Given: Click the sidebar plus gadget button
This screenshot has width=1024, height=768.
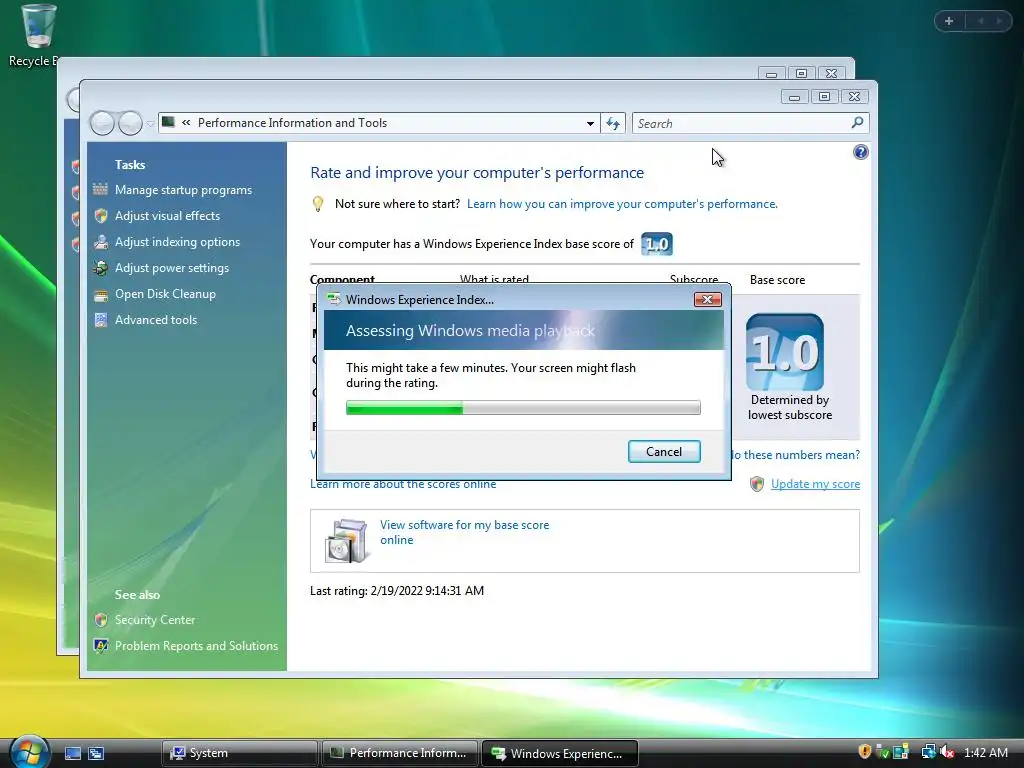Looking at the screenshot, I should point(949,21).
